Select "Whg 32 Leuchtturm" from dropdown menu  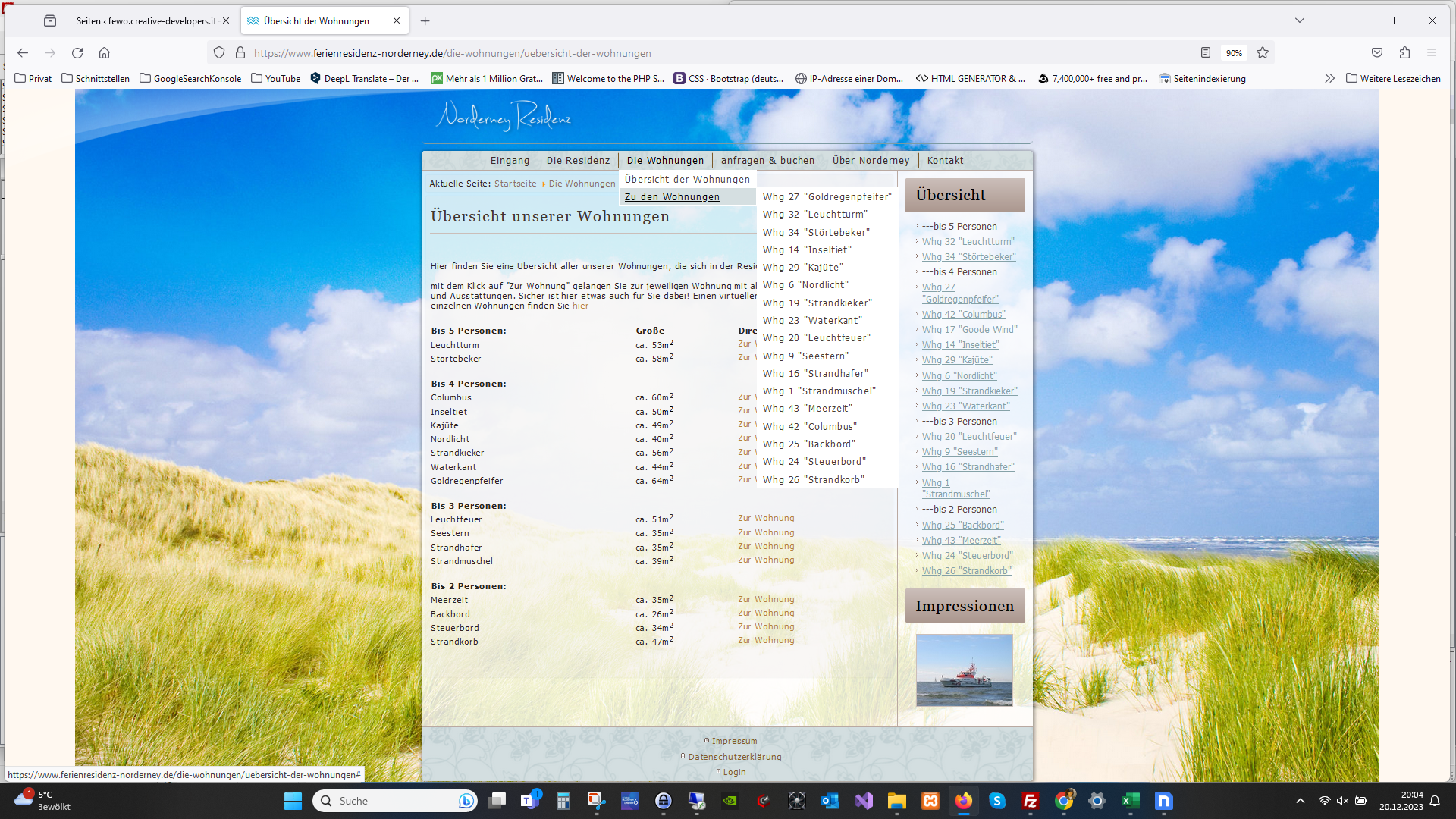coord(814,215)
